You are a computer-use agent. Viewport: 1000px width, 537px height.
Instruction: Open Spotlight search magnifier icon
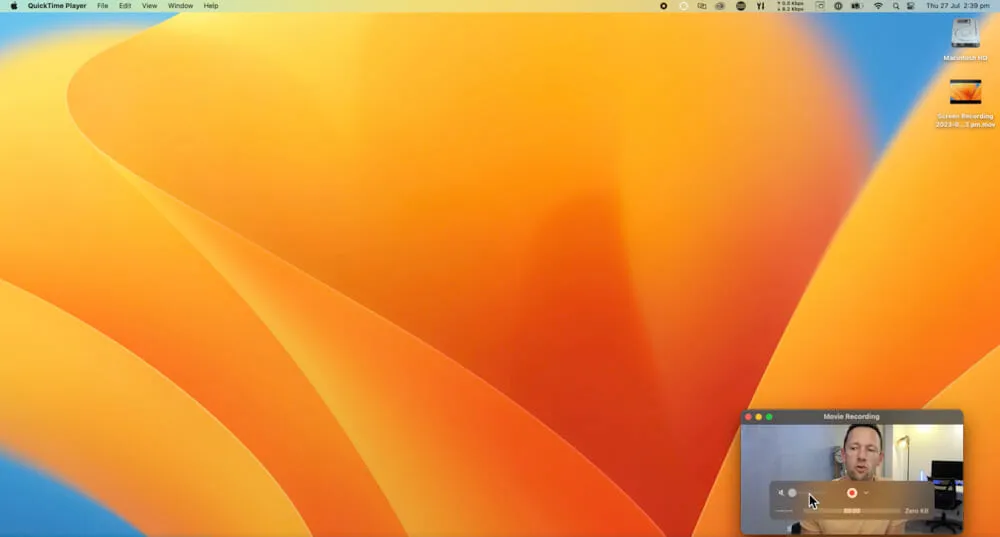tap(895, 6)
